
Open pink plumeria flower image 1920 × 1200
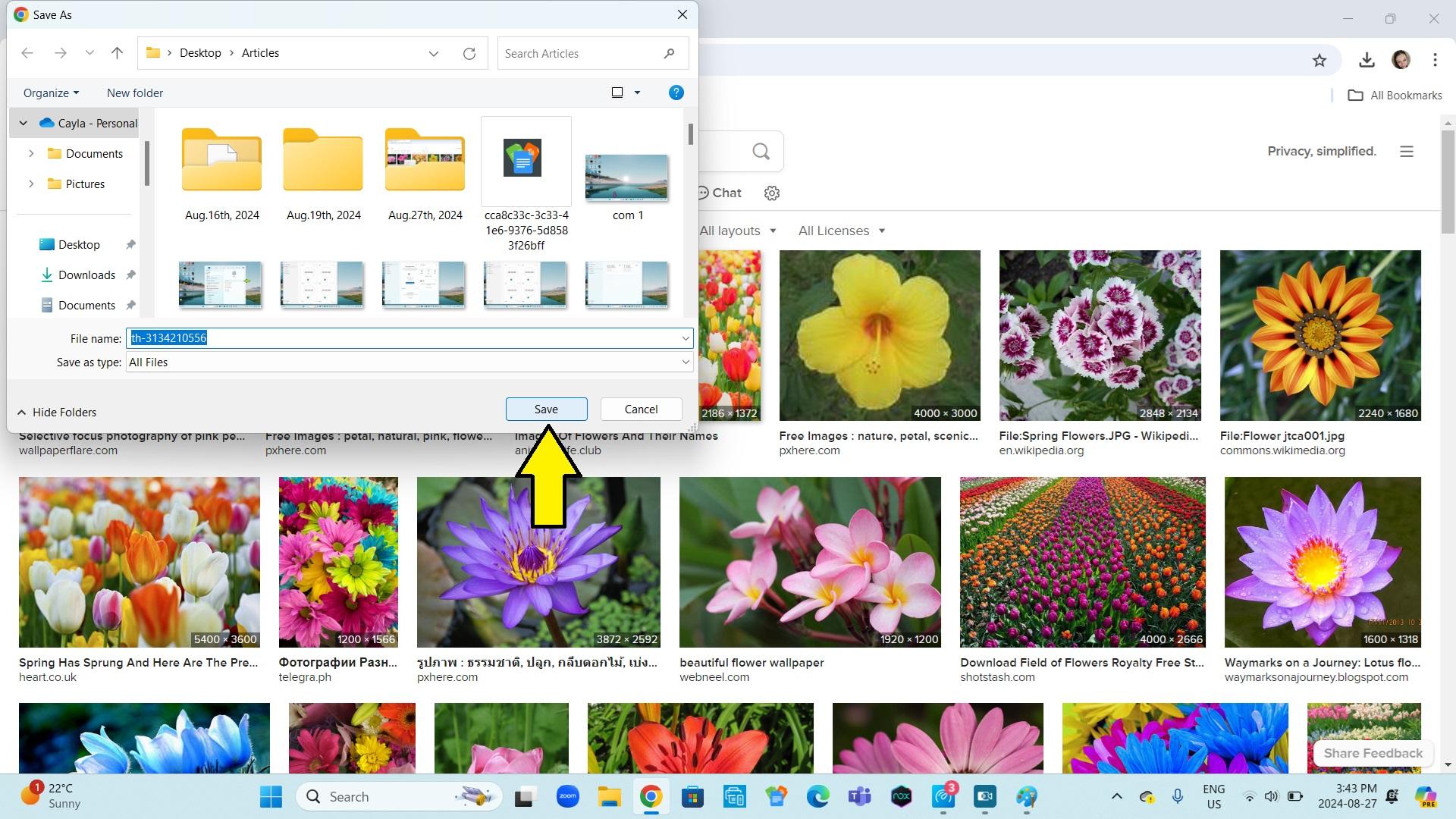point(810,562)
